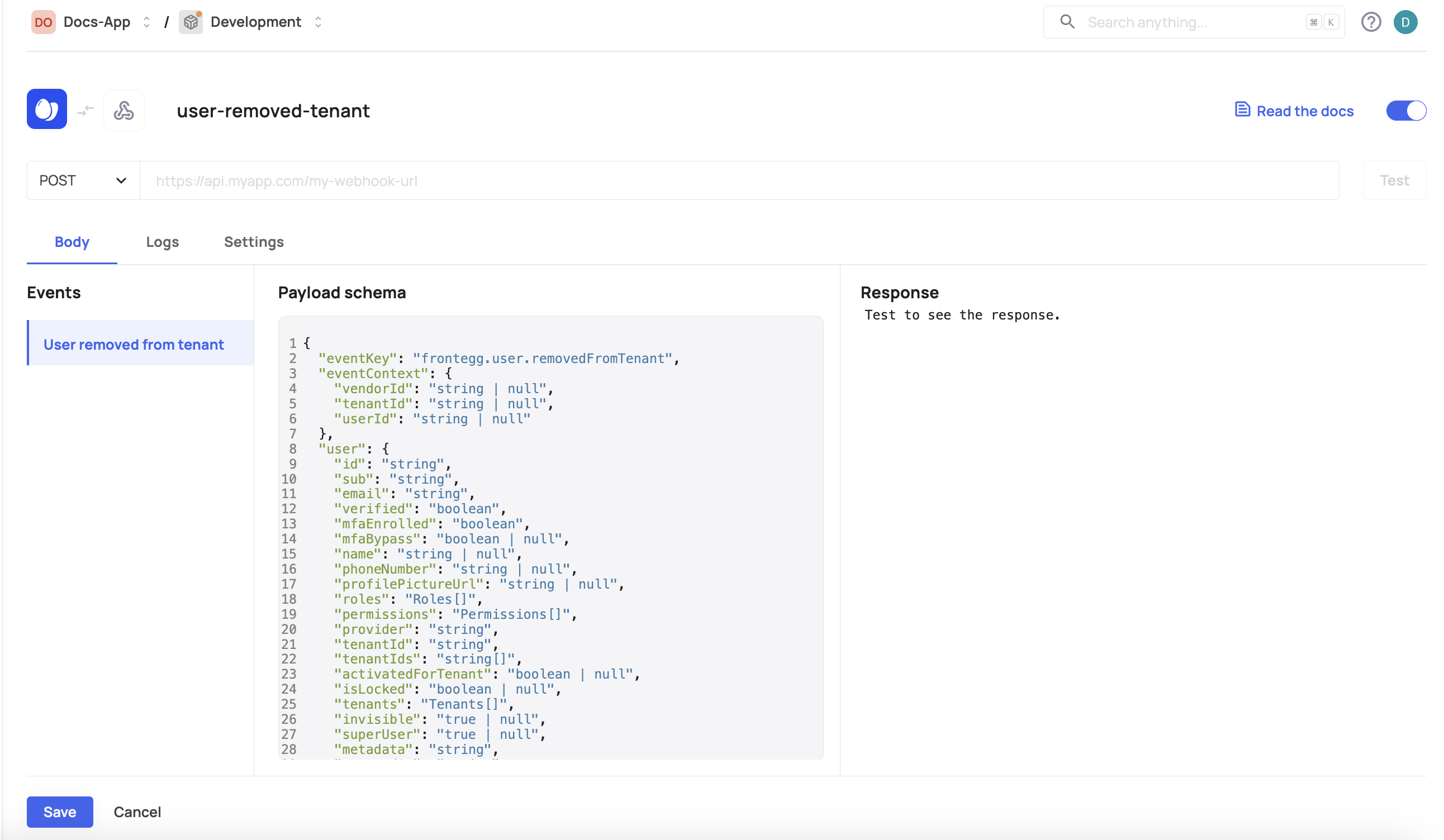Click the Save button
The height and width of the screenshot is (840, 1444).
point(60,812)
